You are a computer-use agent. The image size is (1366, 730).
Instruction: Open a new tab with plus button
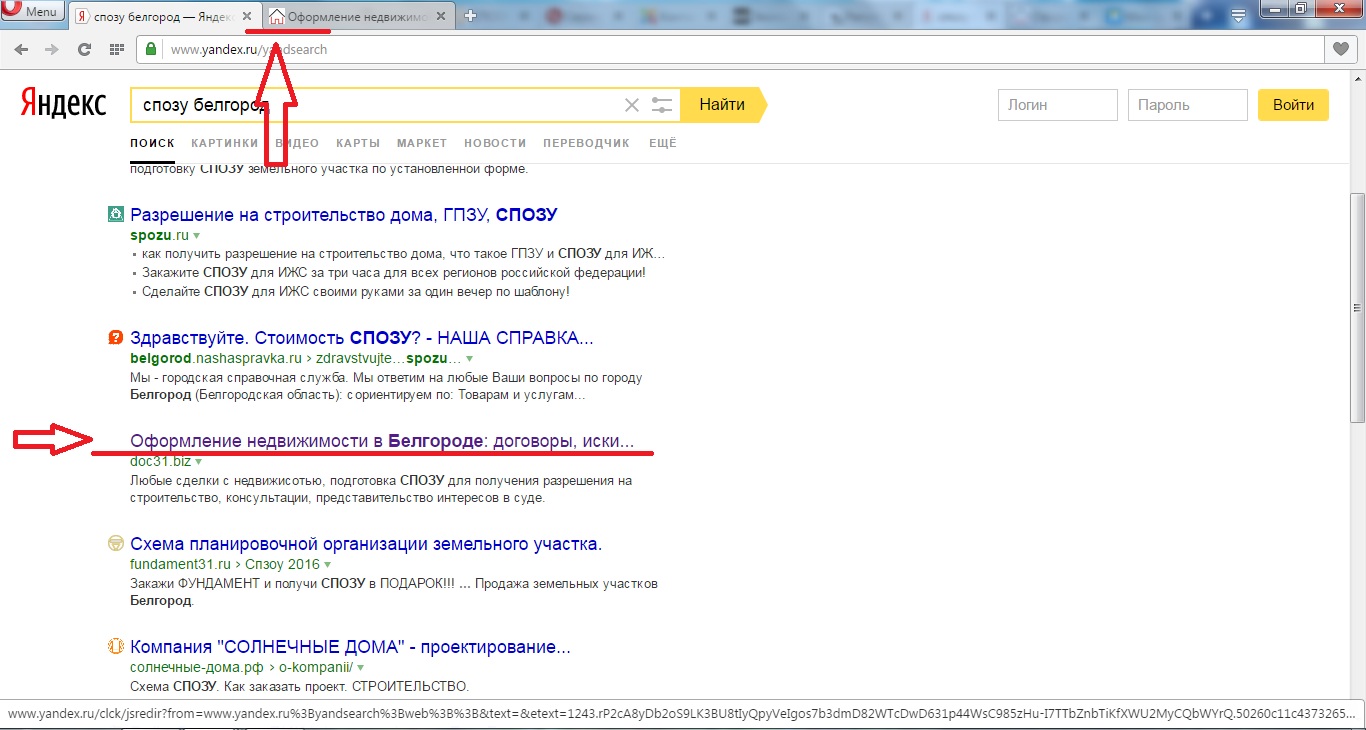point(471,16)
